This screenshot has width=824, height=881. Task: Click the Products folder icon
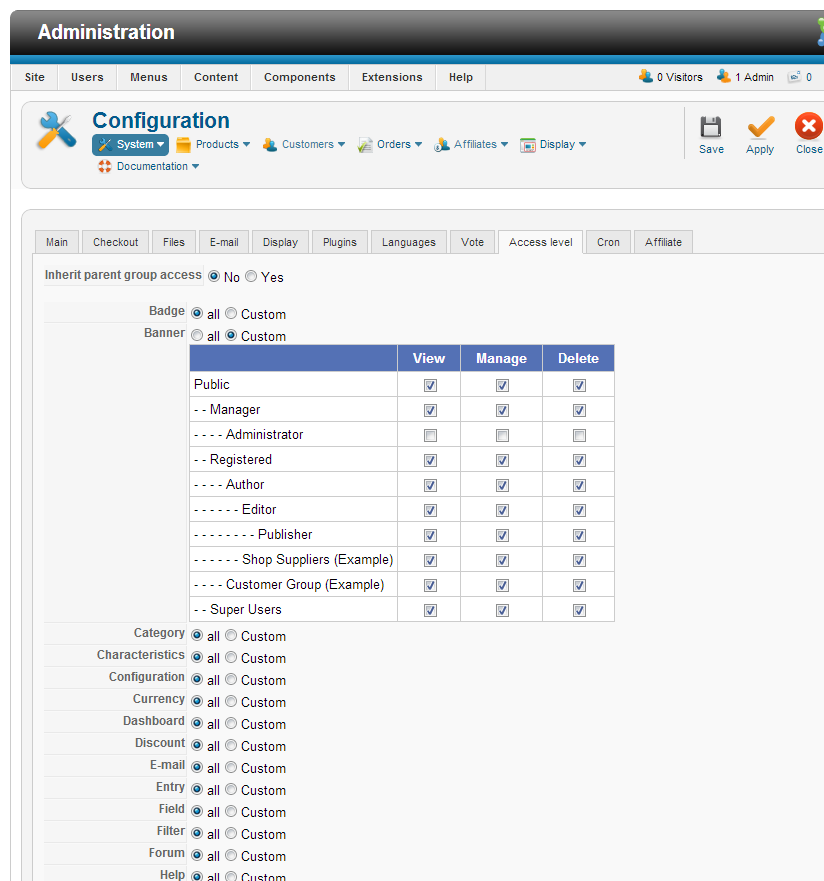point(183,145)
